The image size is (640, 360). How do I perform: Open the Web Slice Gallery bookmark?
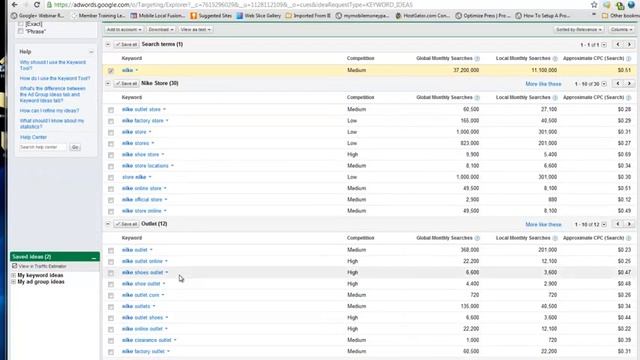click(x=259, y=16)
